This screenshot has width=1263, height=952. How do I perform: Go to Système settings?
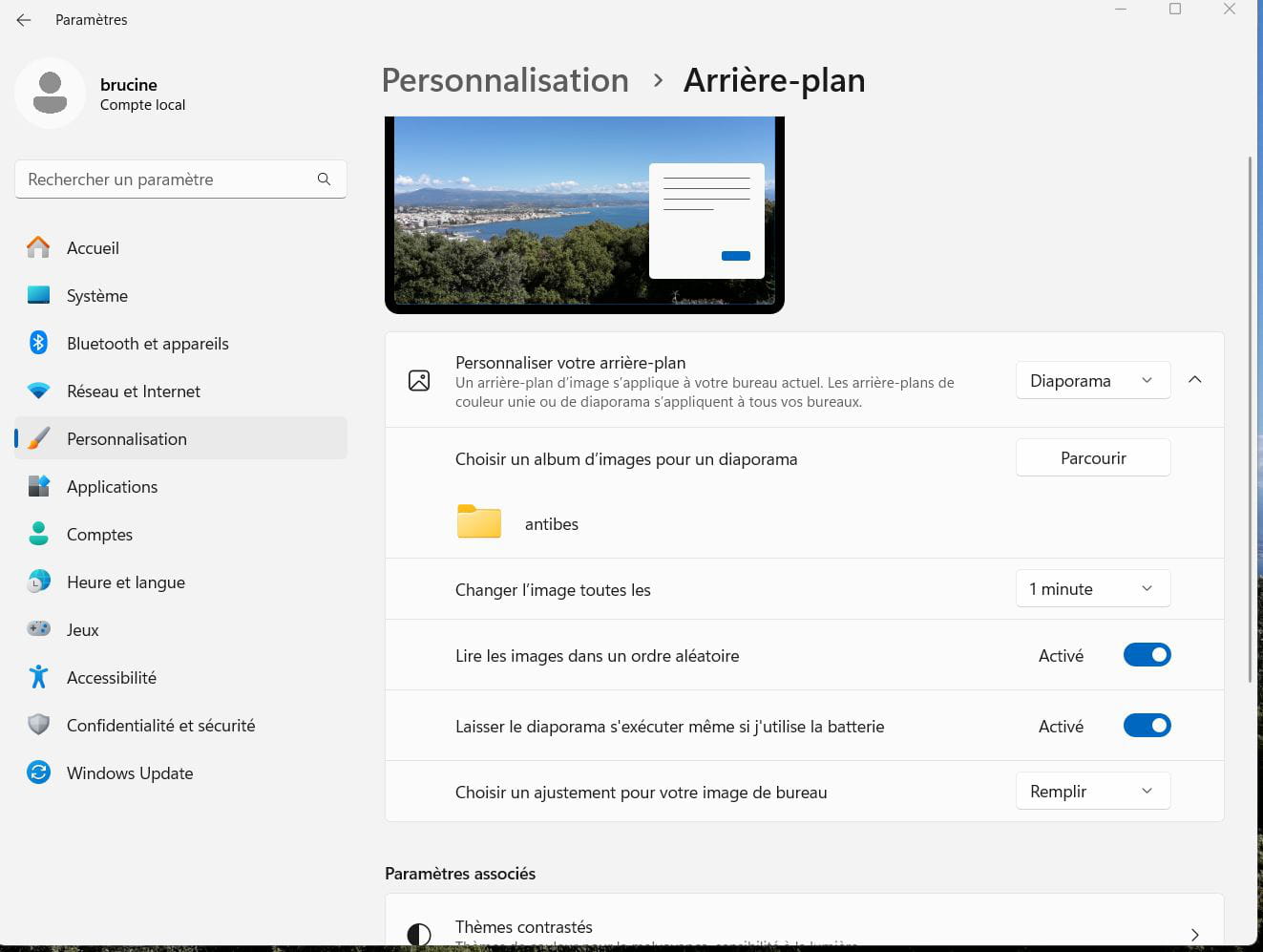[x=96, y=296]
